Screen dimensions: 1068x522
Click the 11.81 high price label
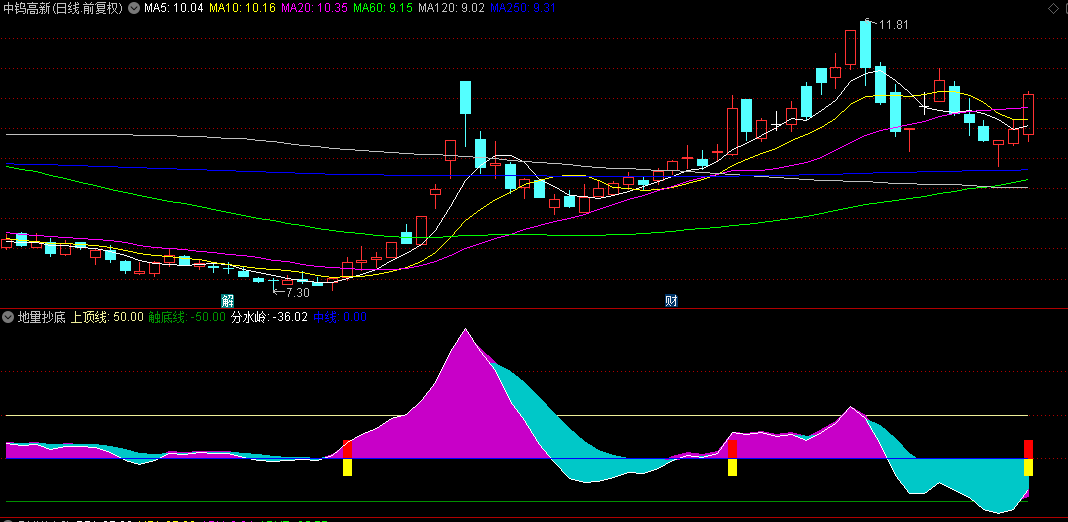(x=894, y=25)
